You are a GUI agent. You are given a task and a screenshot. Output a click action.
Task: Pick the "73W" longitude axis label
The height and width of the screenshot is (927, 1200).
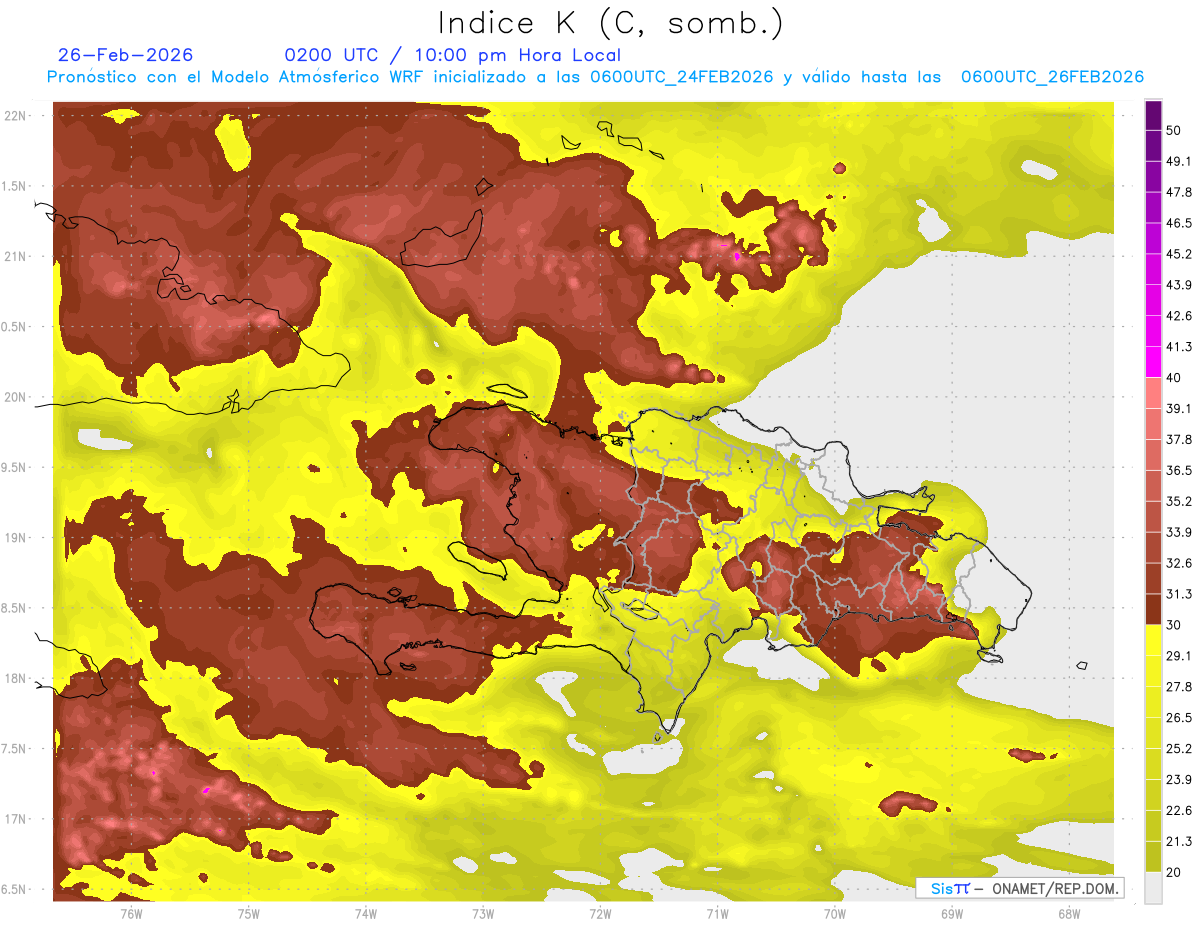[483, 914]
